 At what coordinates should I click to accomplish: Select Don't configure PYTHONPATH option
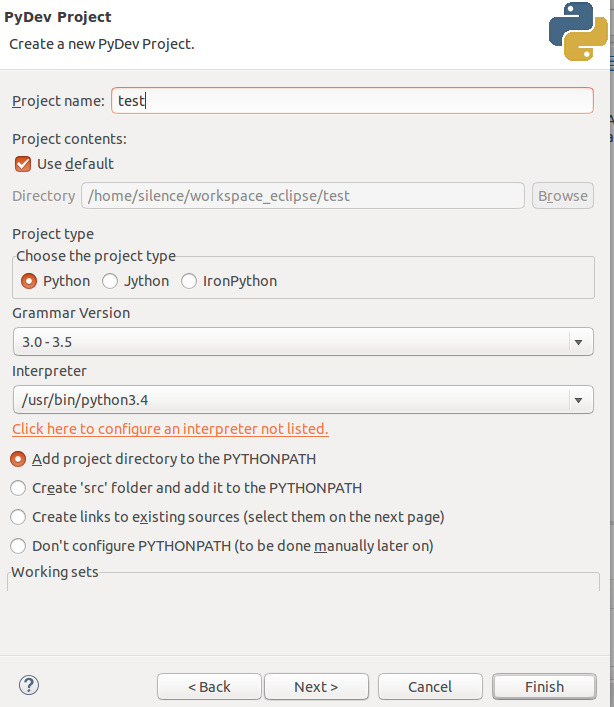(x=18, y=546)
